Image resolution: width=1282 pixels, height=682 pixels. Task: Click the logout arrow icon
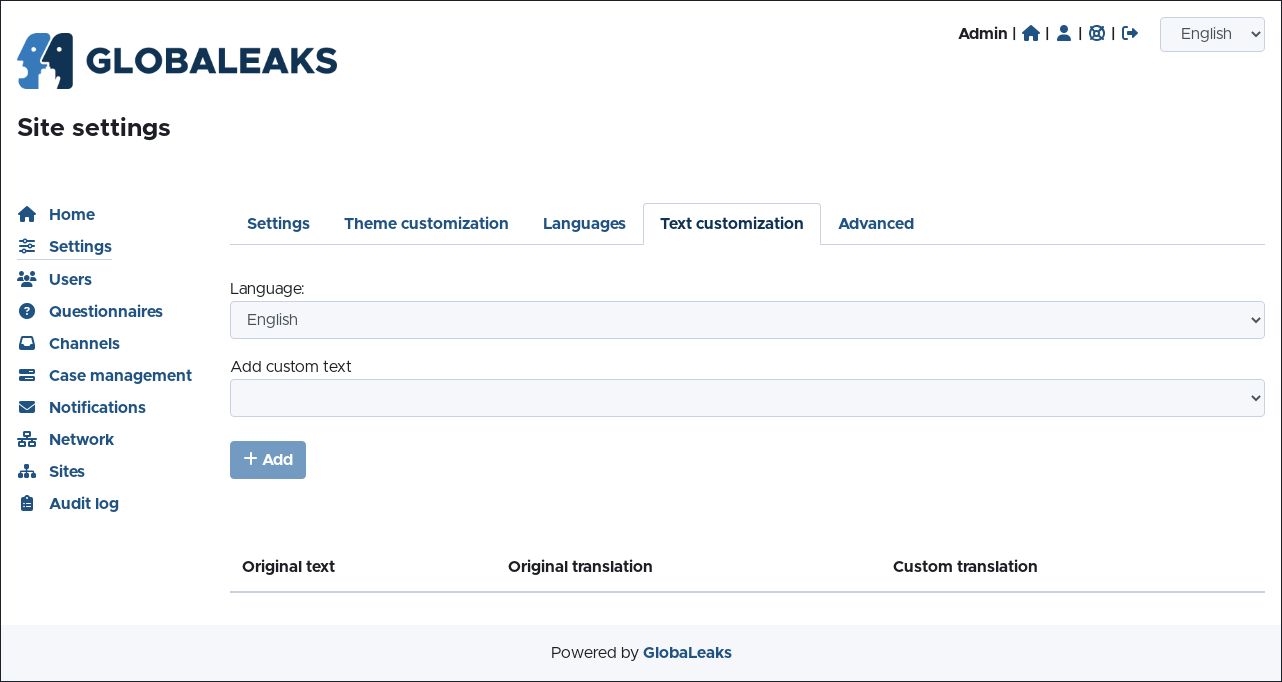[x=1130, y=34]
